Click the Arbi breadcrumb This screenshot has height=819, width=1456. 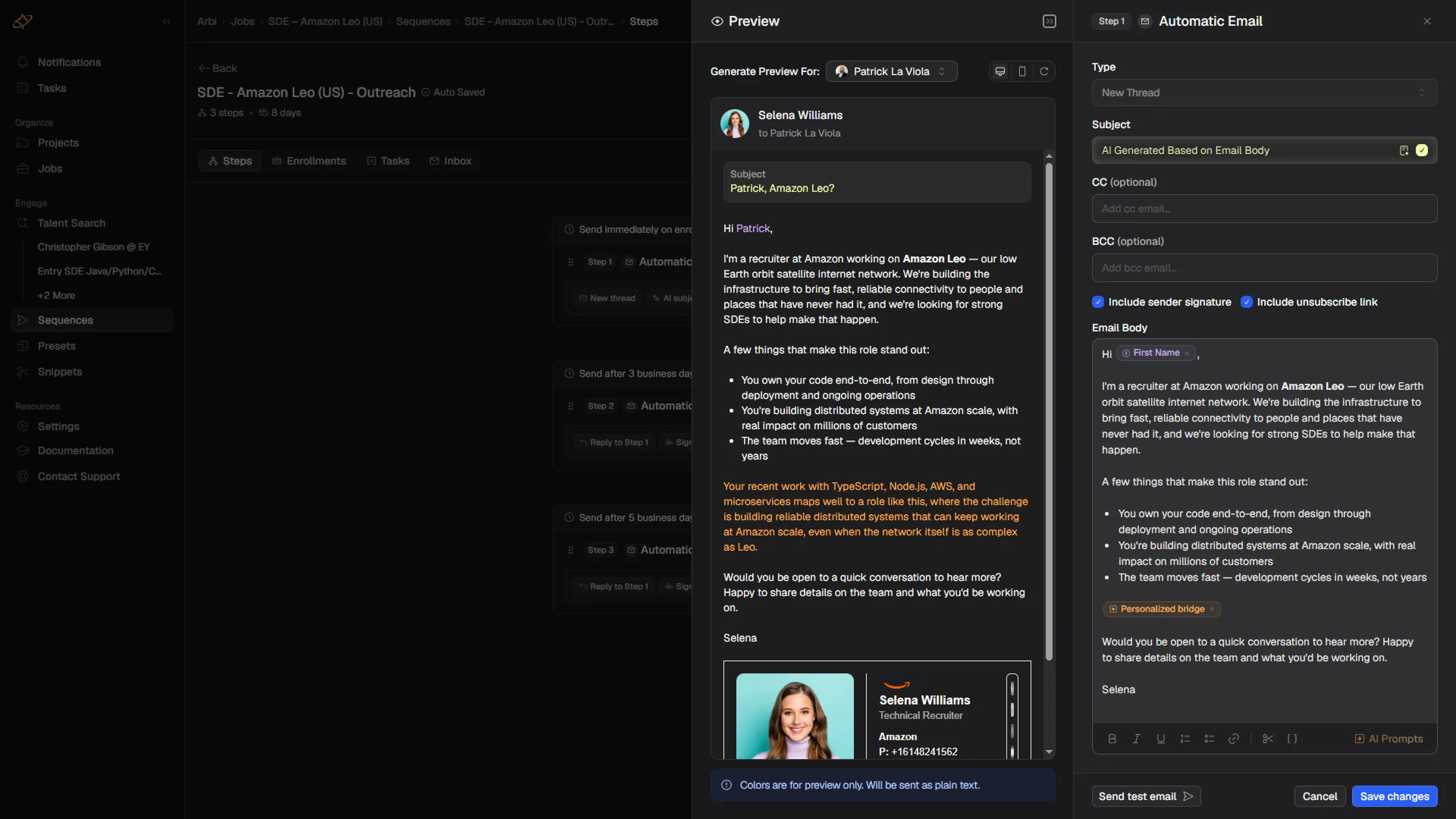click(x=207, y=21)
